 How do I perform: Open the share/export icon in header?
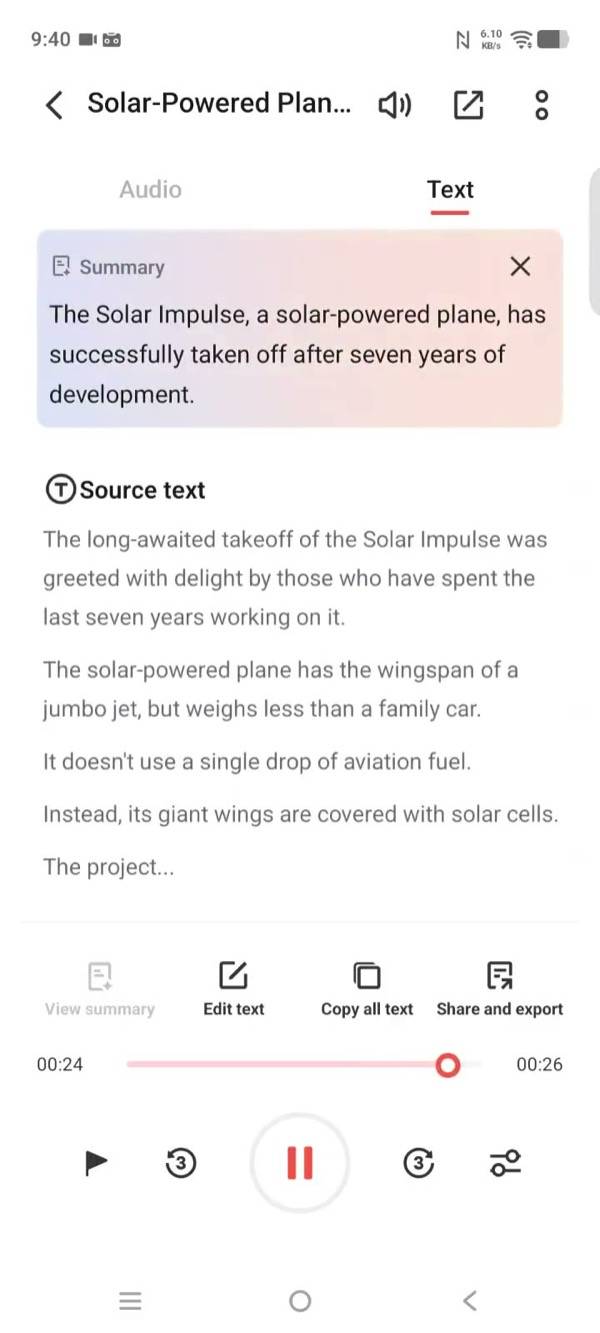(x=468, y=104)
